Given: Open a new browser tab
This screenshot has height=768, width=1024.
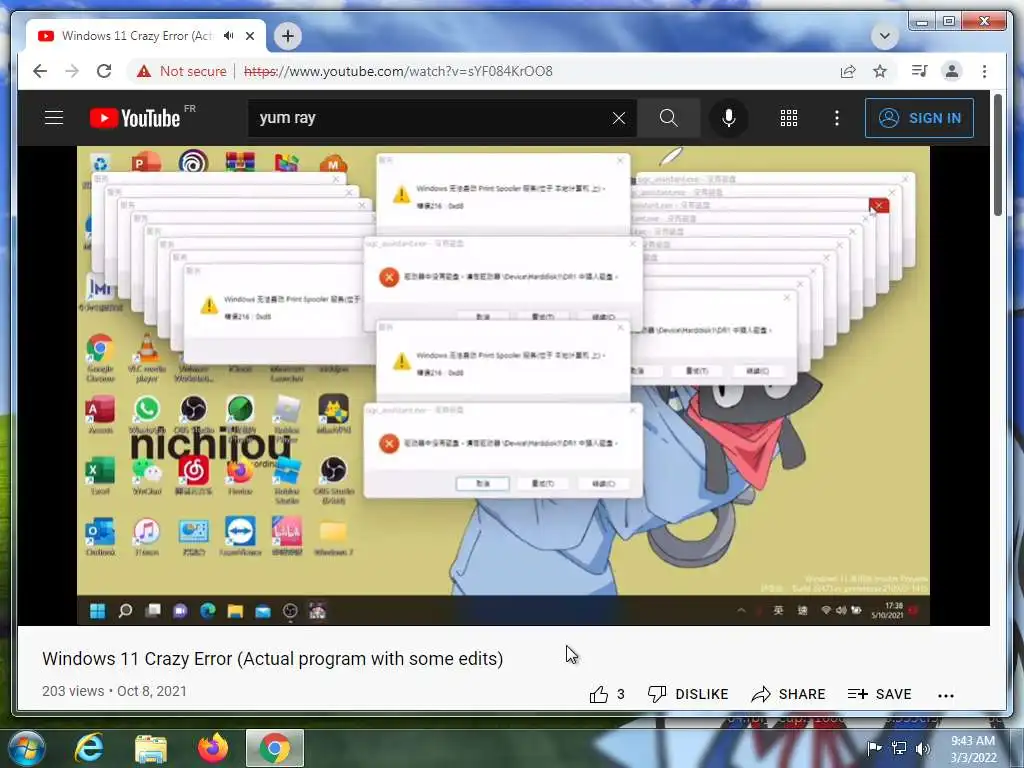Looking at the screenshot, I should coord(288,36).
